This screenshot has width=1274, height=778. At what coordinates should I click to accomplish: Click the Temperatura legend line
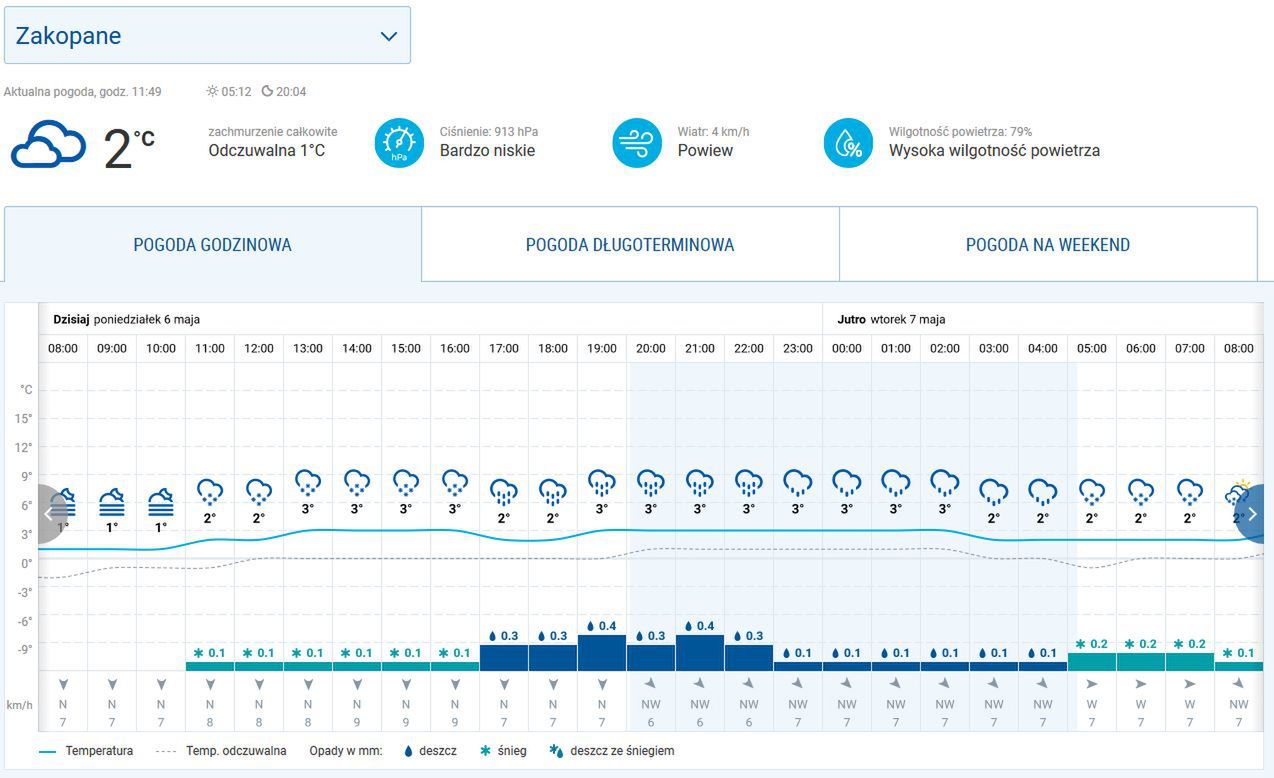point(47,751)
